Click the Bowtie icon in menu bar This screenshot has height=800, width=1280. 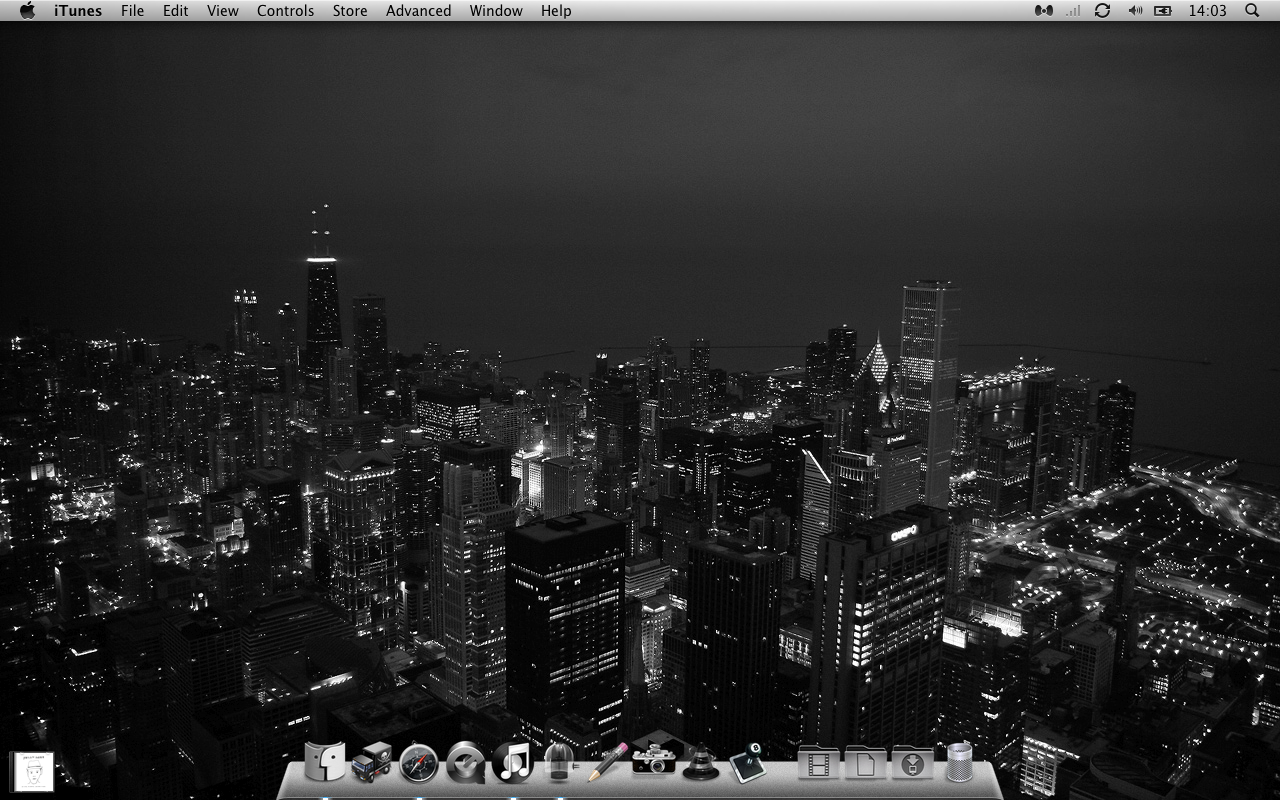click(x=1043, y=11)
